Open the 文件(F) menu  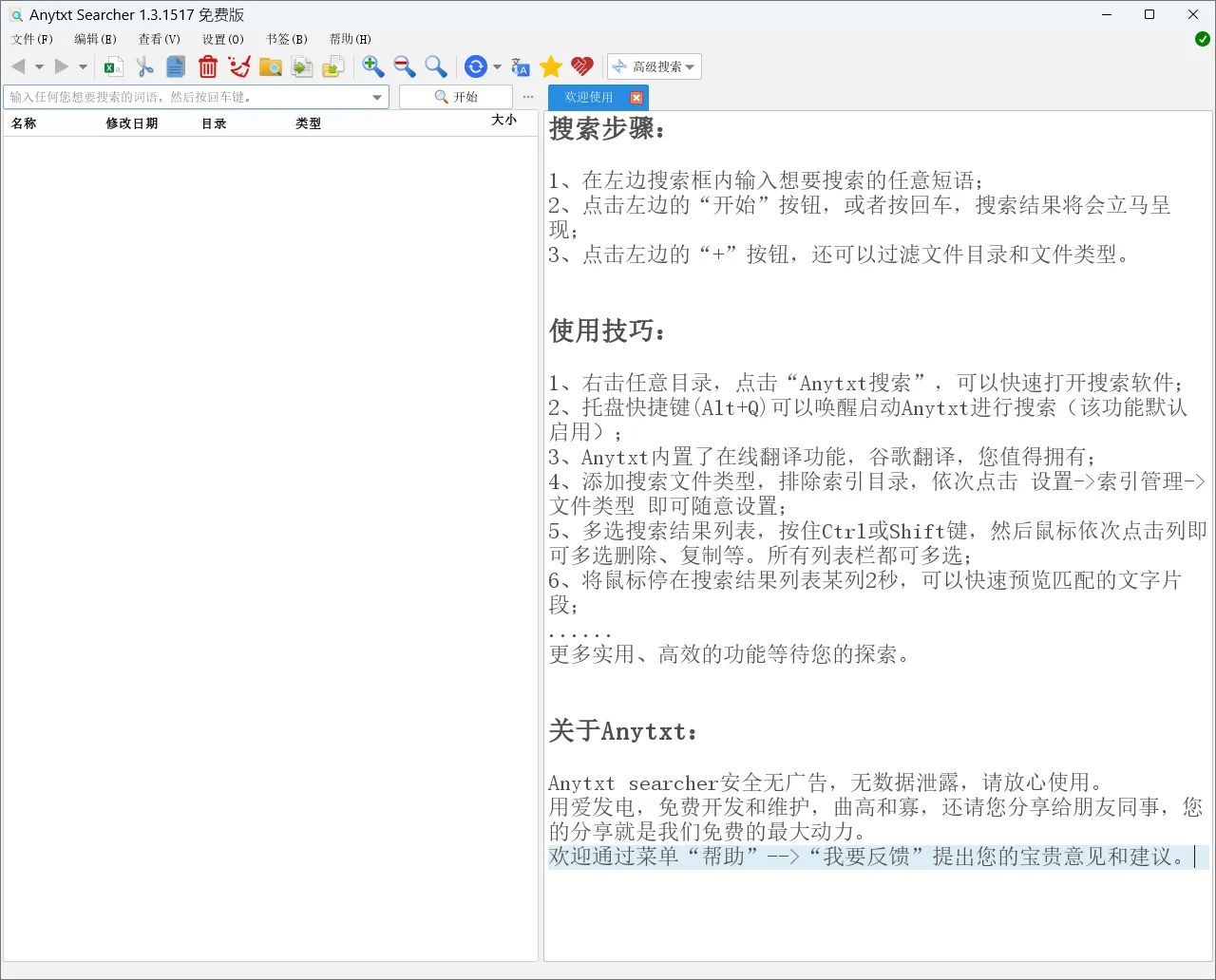pos(32,39)
